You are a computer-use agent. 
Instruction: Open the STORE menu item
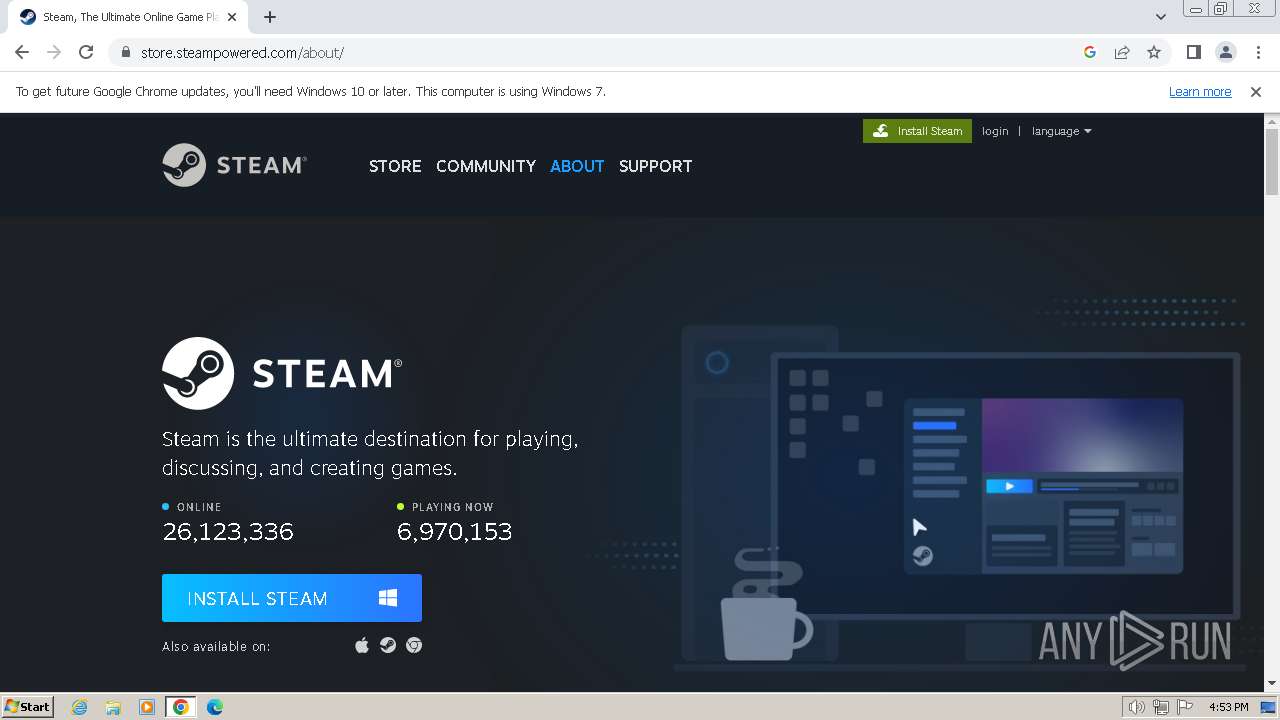click(x=395, y=166)
